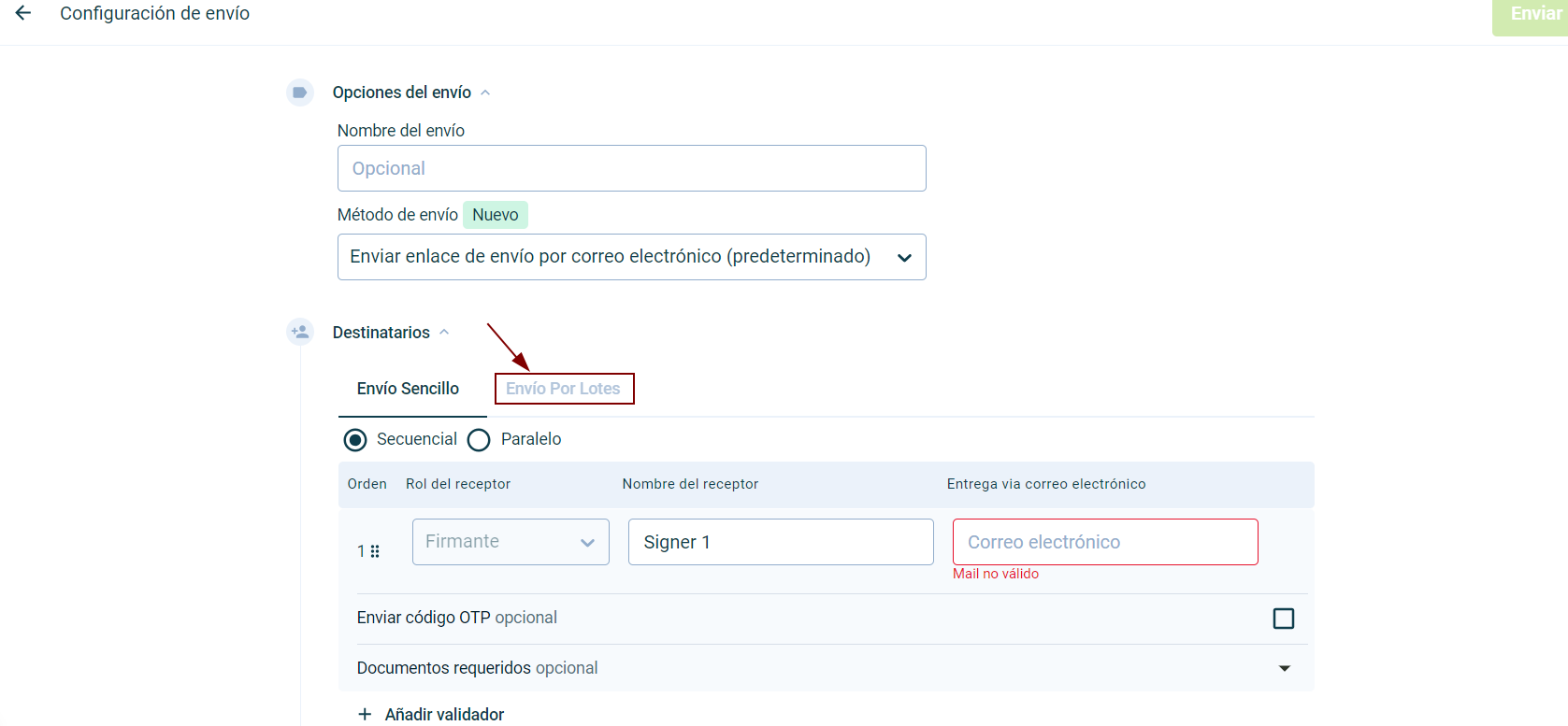Click the drag handle for recipient 1
The image size is (1568, 726).
pyautogui.click(x=375, y=551)
